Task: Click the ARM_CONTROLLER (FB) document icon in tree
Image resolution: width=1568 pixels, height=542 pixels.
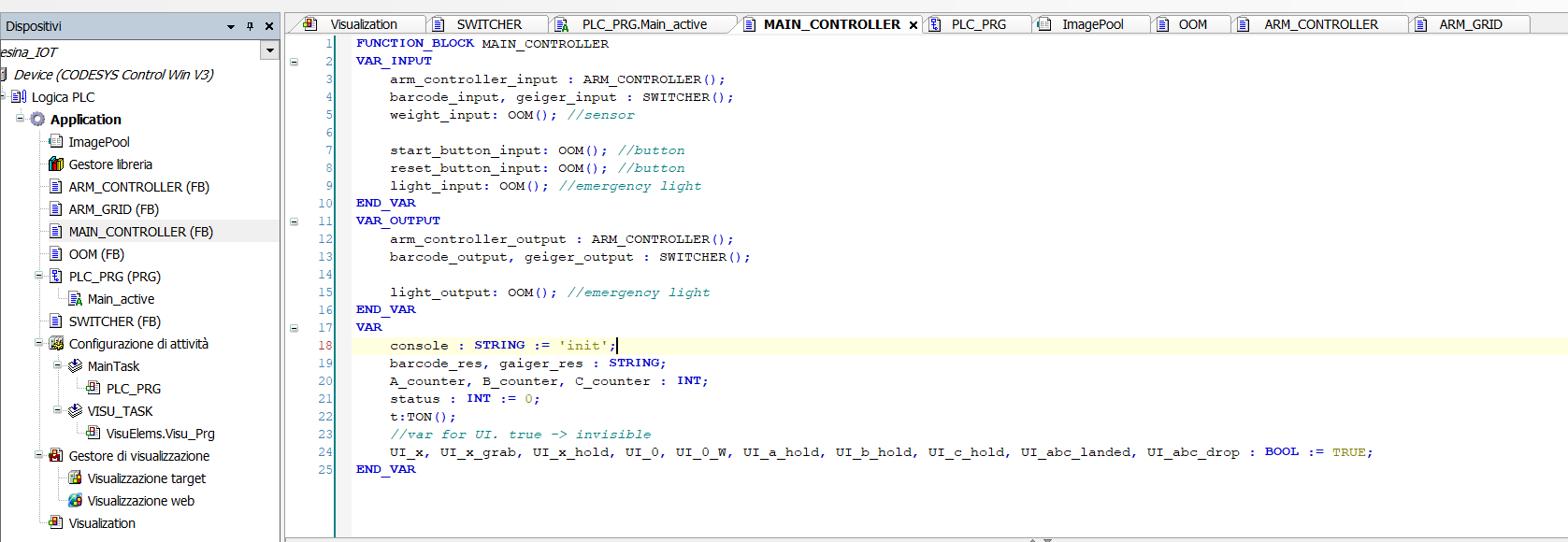Action: (56, 186)
